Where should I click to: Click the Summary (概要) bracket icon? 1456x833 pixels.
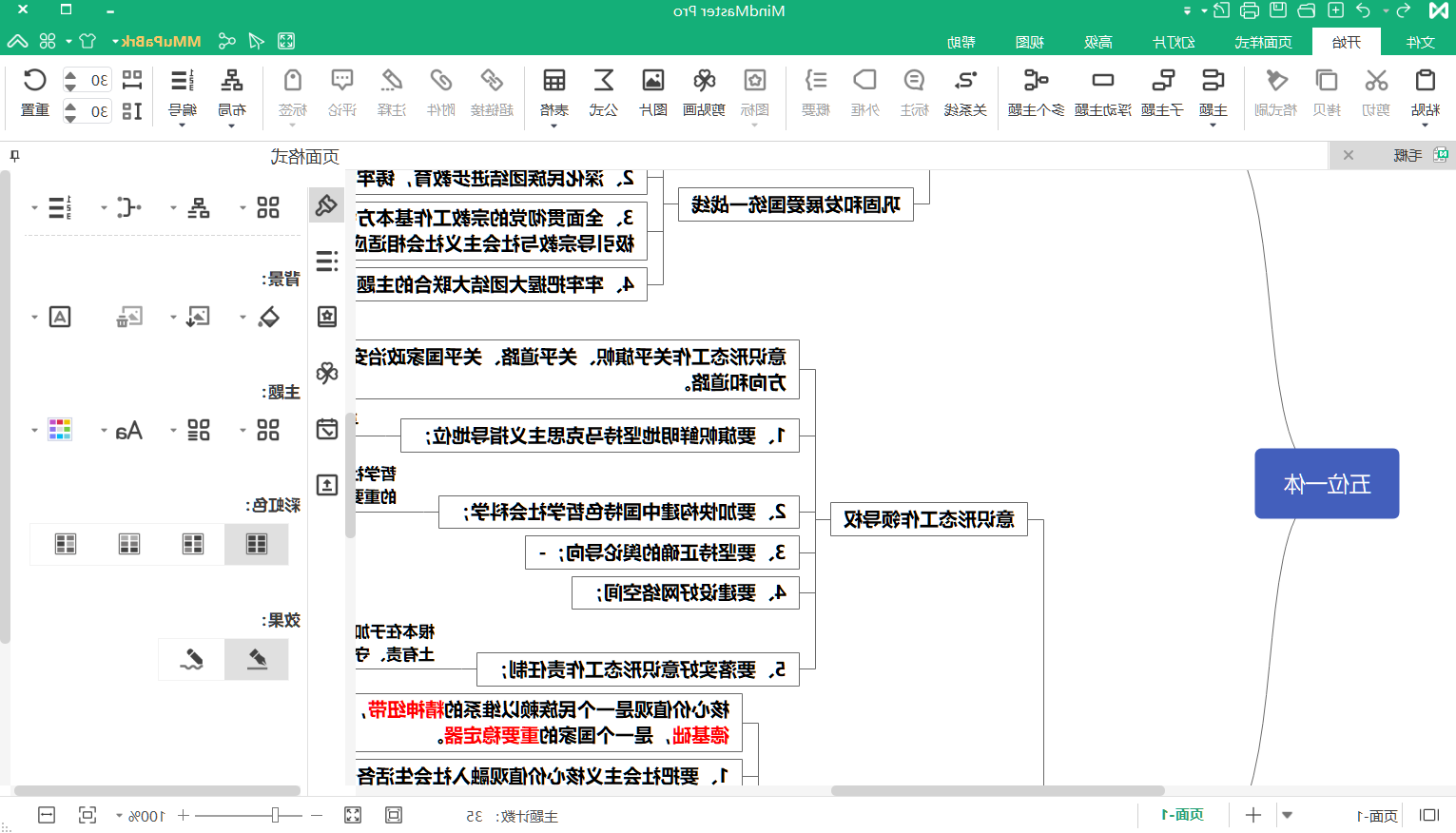coord(816,81)
